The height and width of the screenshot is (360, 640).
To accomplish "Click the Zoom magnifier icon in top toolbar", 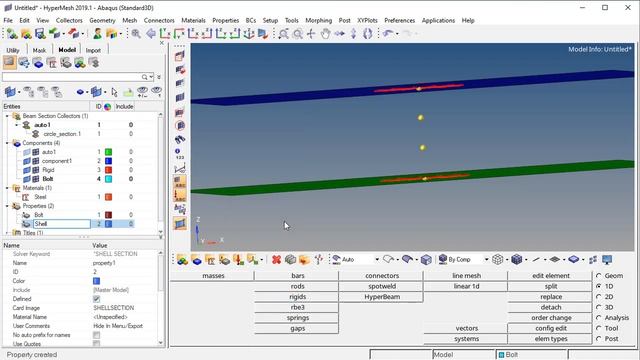I will [136, 33].
